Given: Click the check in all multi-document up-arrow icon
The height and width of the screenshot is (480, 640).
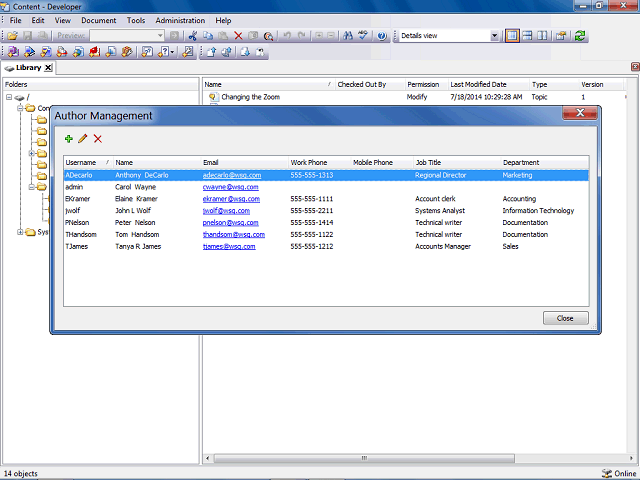Looking at the screenshot, I should [x=227, y=52].
